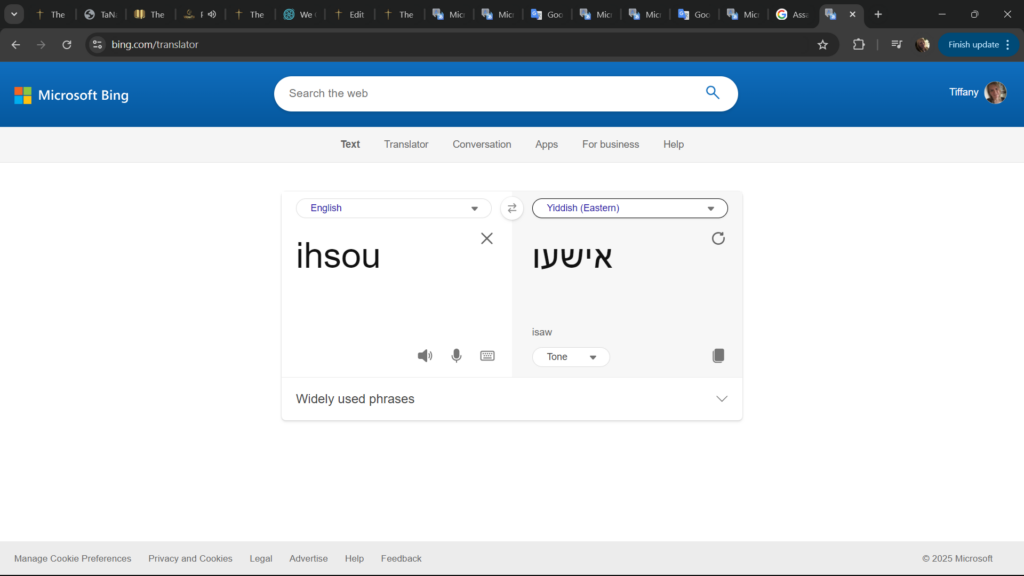Activate the microphone voice input icon
The width and height of the screenshot is (1024, 576).
(x=456, y=356)
